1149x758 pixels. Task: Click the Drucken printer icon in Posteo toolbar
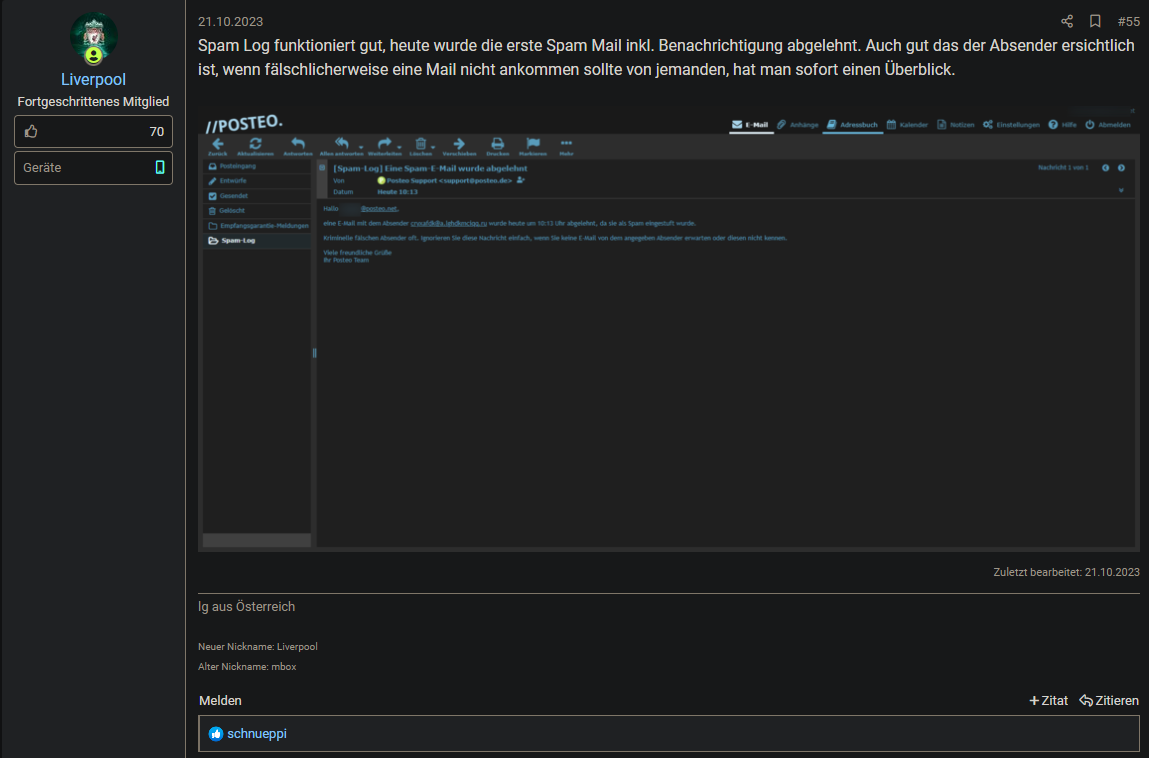pyautogui.click(x=497, y=144)
